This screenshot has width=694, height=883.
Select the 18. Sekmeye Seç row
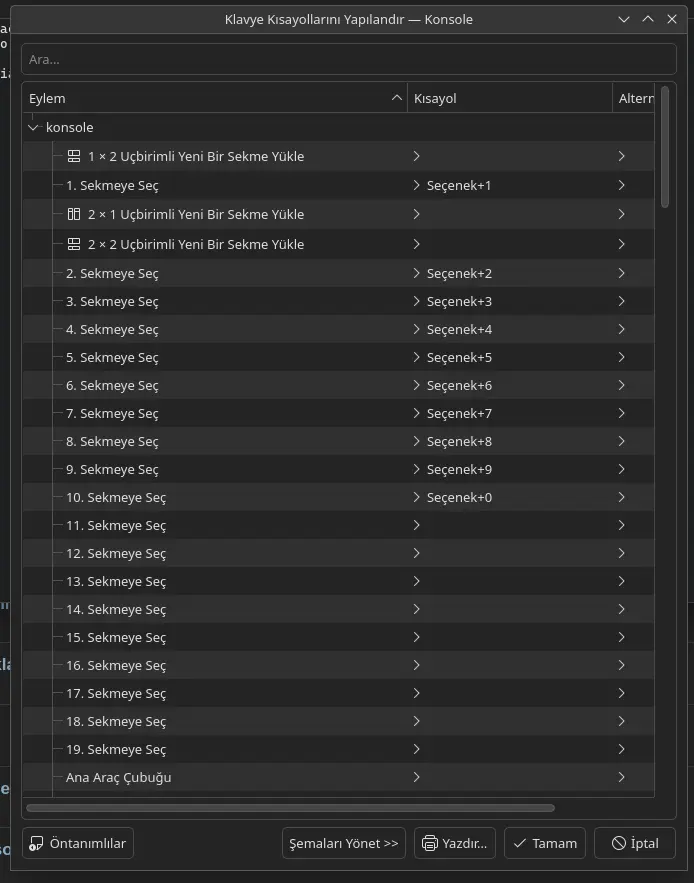click(339, 721)
